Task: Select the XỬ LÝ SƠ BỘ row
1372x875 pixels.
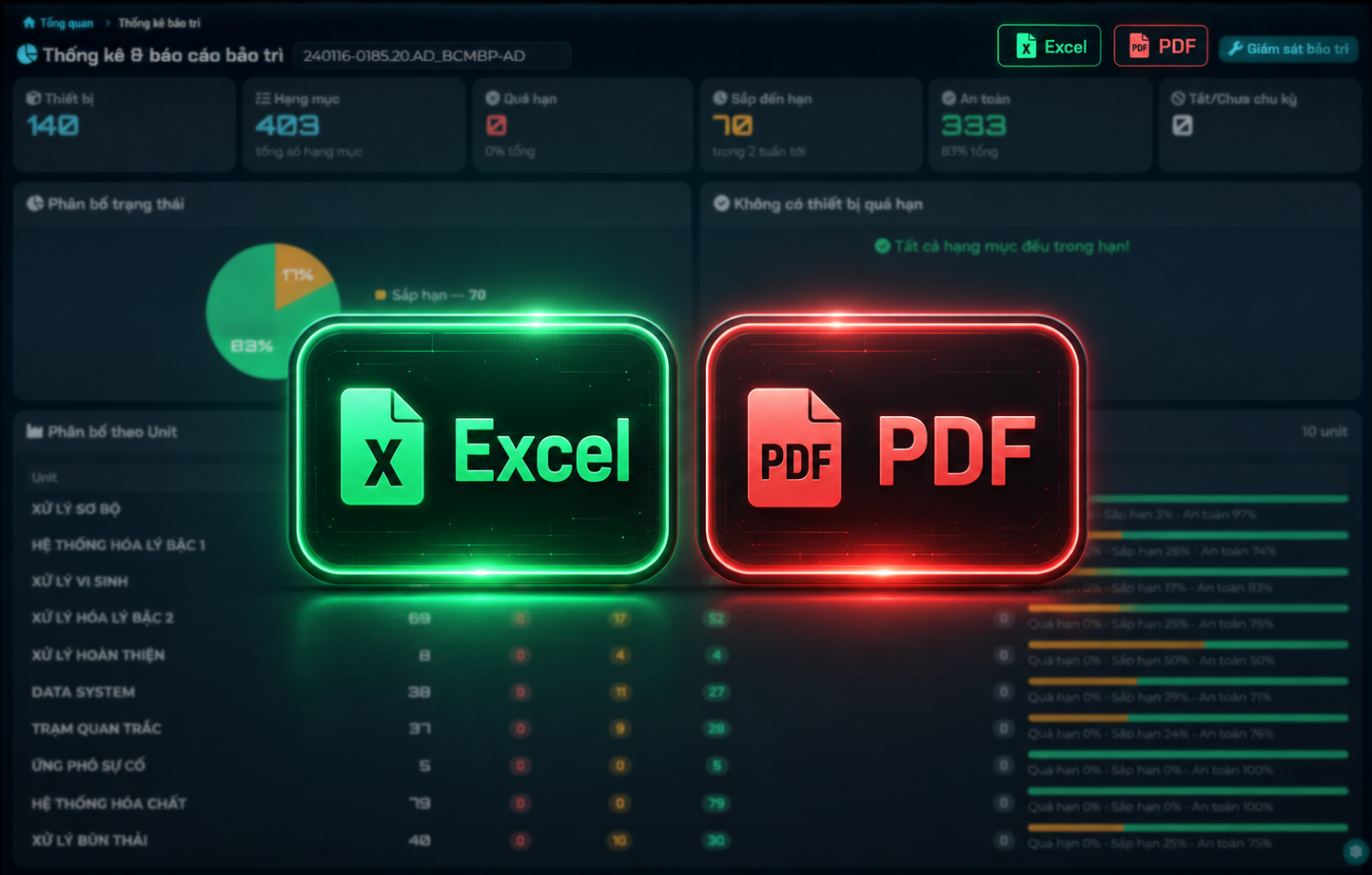Action: tap(688, 508)
